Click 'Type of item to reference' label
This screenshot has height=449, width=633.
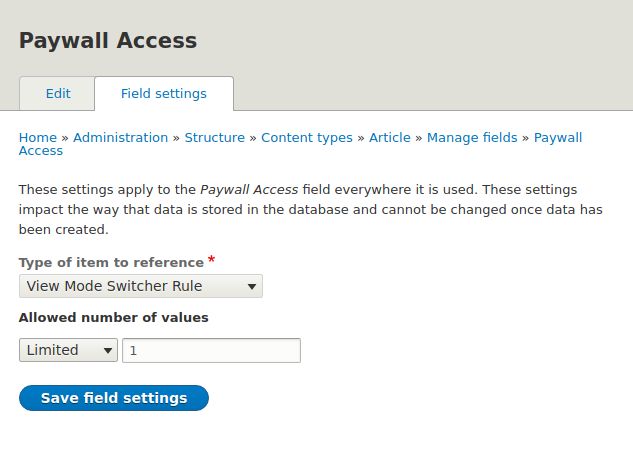click(111, 263)
